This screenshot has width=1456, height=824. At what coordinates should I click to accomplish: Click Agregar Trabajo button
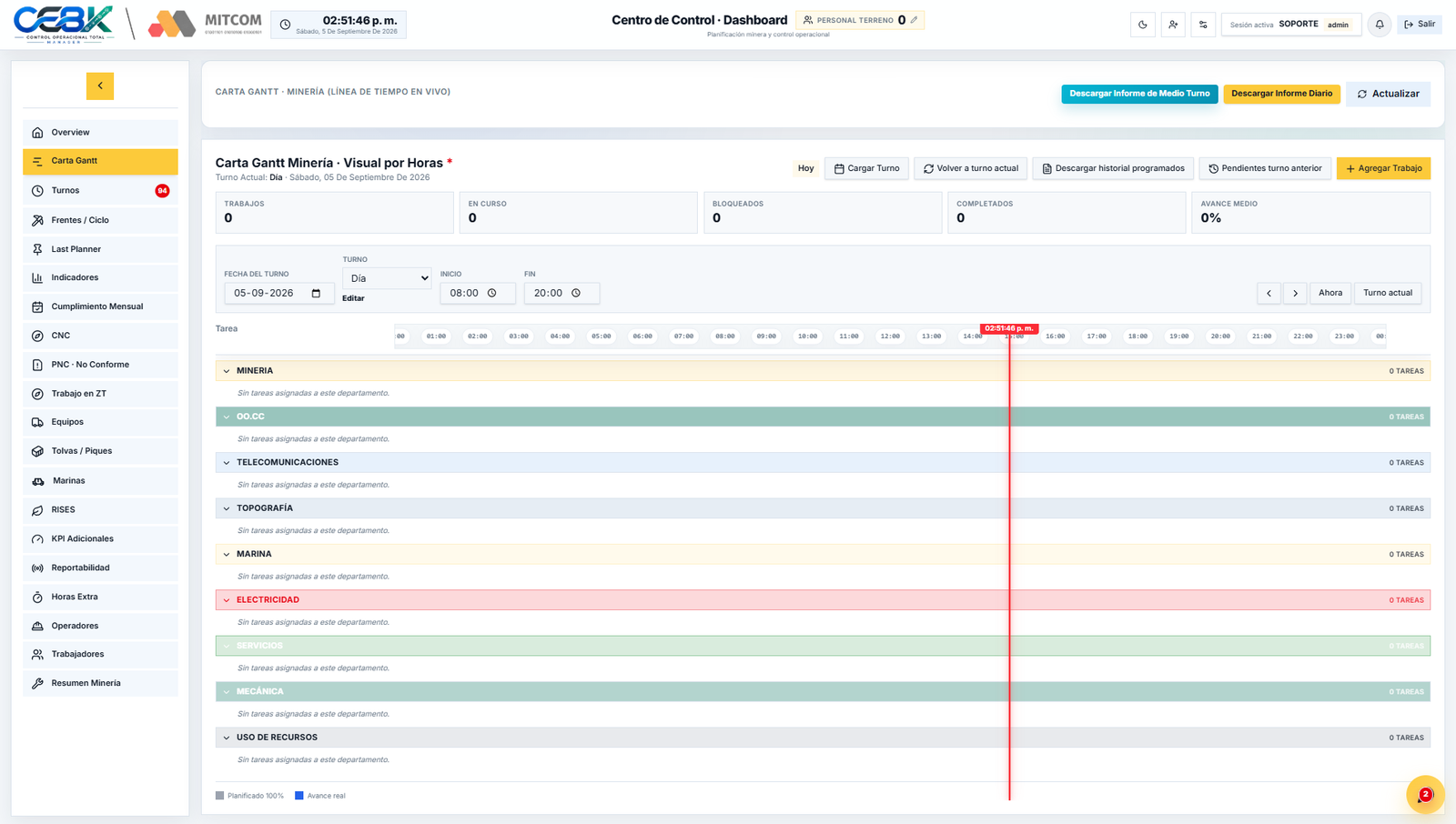1383,168
